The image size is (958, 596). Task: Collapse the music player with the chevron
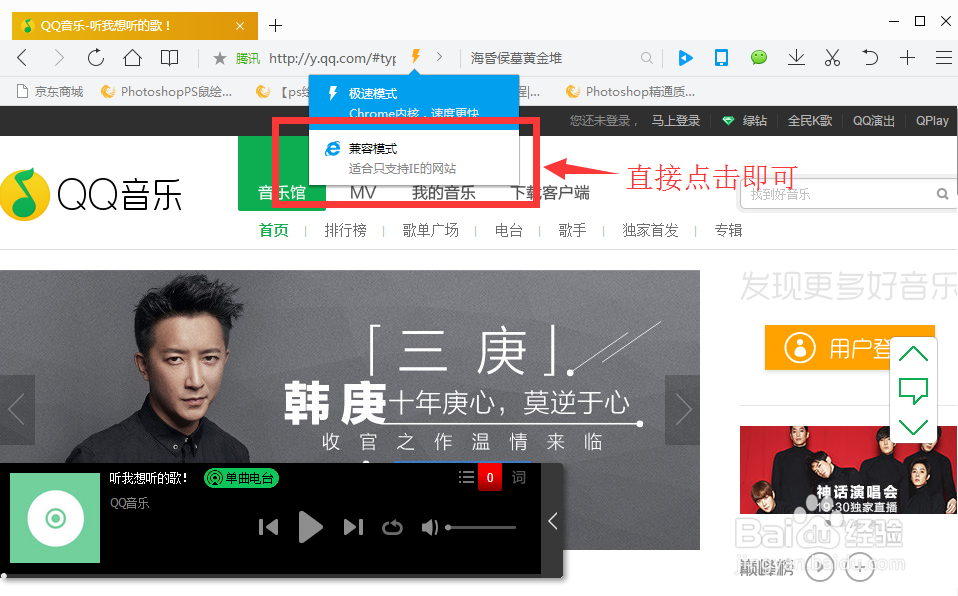[552, 520]
